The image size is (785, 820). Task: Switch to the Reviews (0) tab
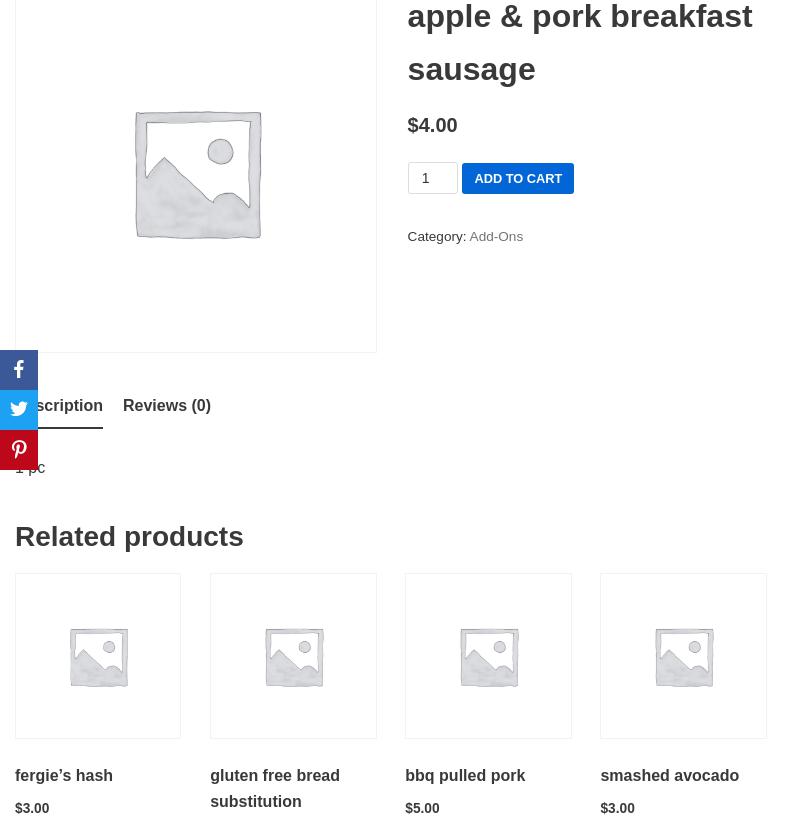167,406
